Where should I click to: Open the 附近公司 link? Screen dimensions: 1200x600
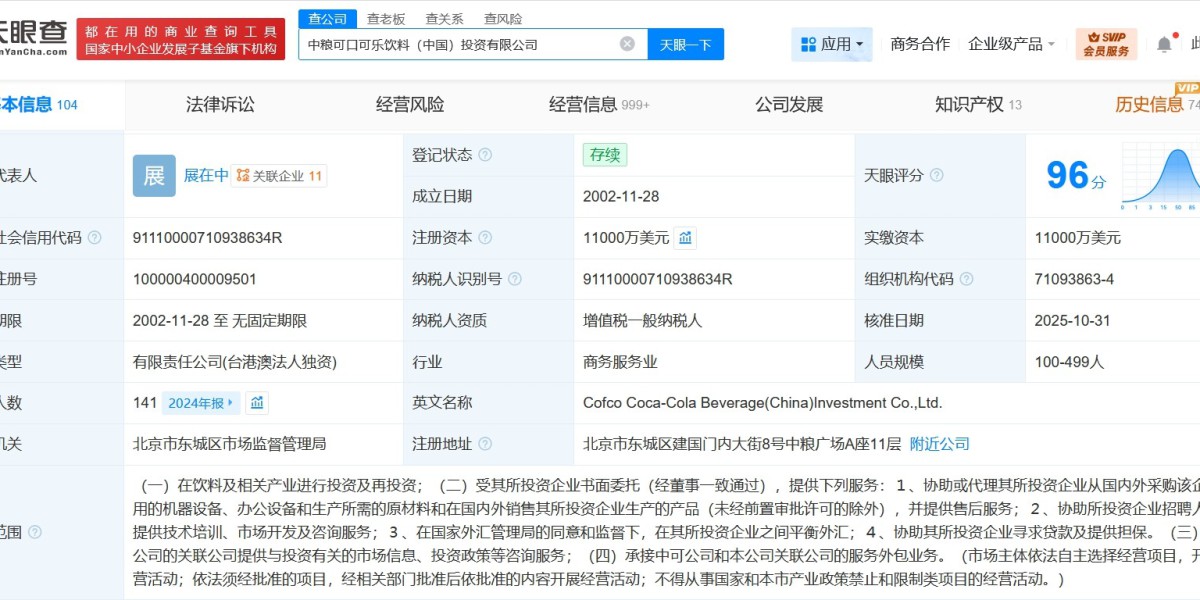939,444
